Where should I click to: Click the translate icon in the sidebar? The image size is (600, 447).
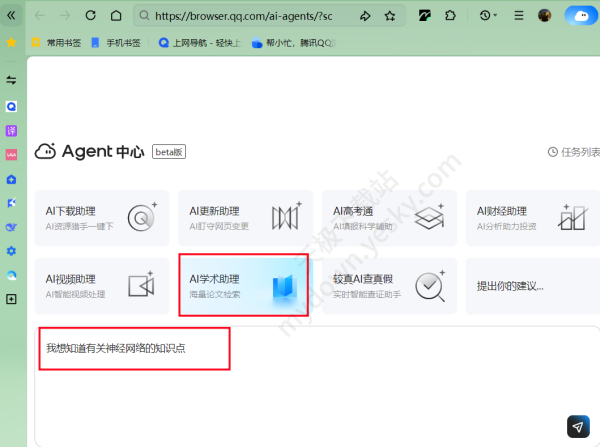(11, 130)
